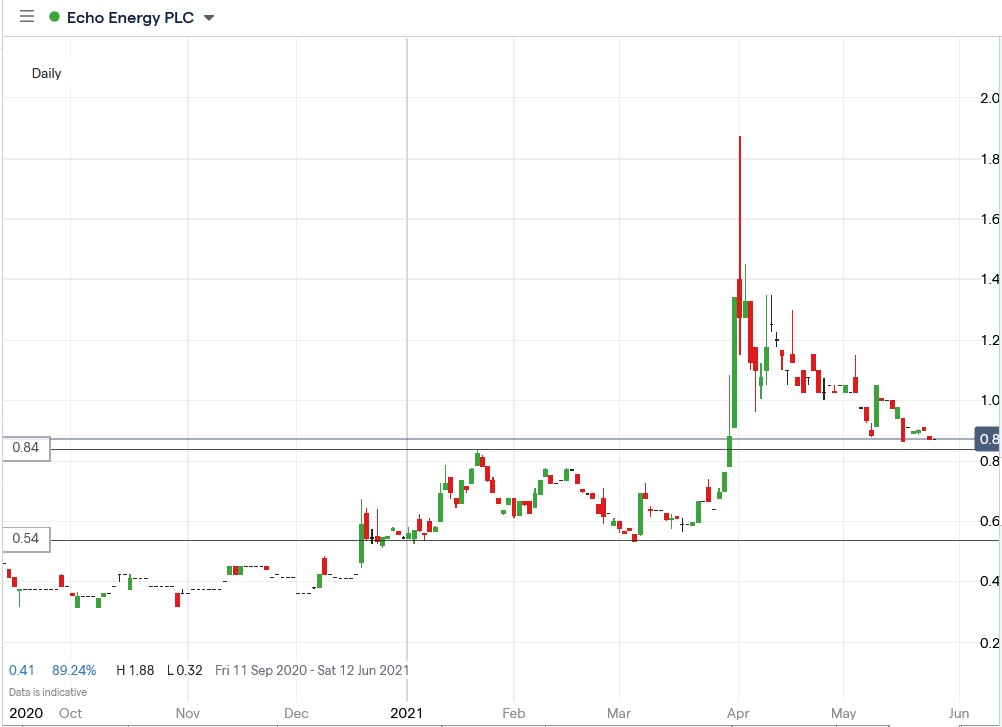This screenshot has height=727, width=1002.
Task: Click the 0.41 price value
Action: pos(21,670)
